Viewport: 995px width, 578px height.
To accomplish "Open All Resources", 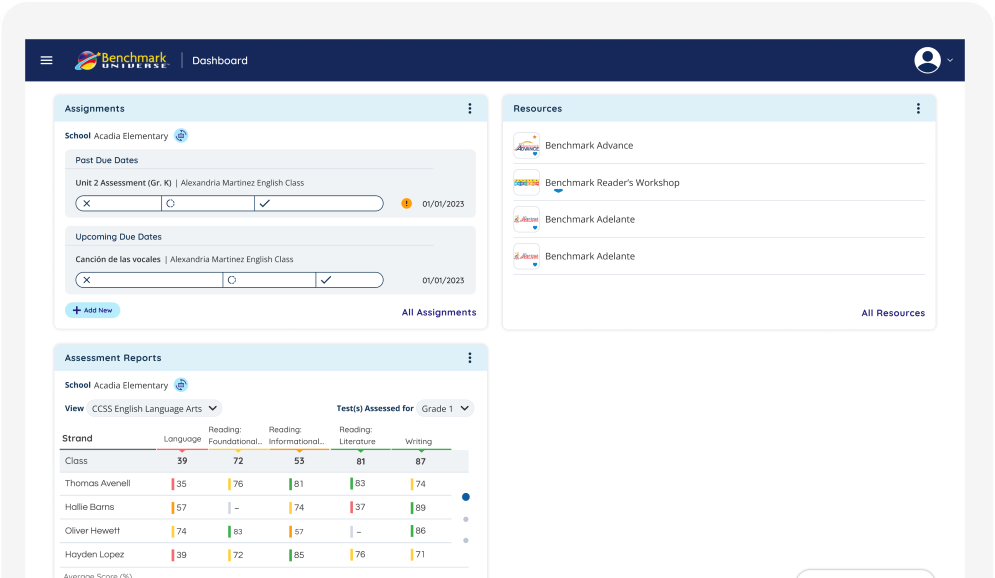I will point(893,313).
